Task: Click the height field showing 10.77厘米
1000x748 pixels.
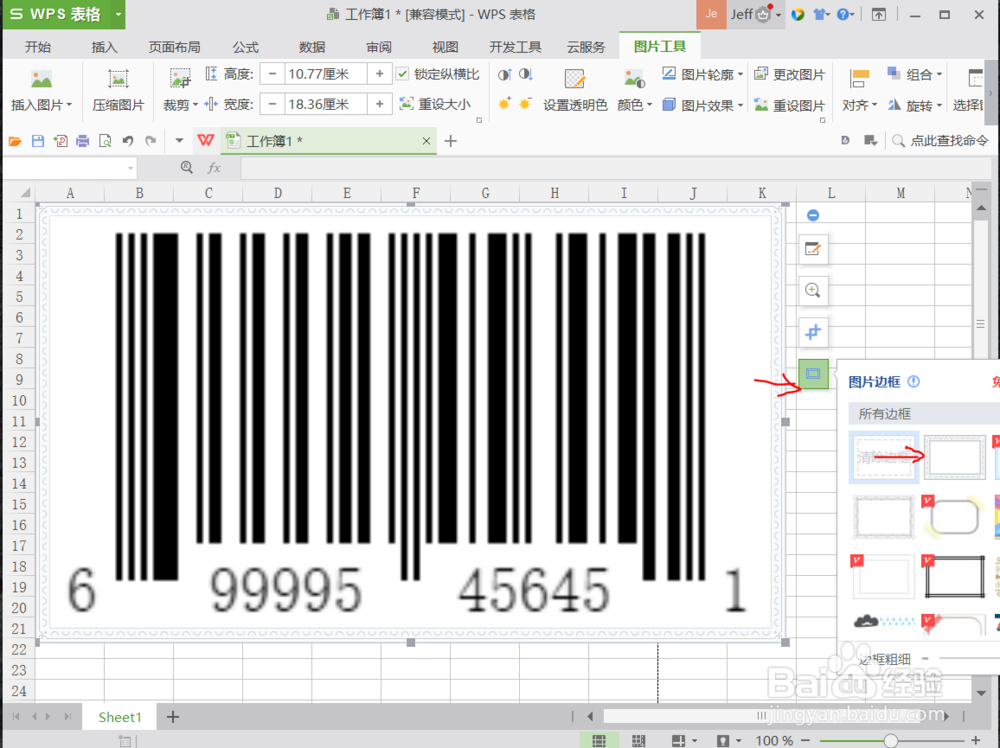Action: 325,74
